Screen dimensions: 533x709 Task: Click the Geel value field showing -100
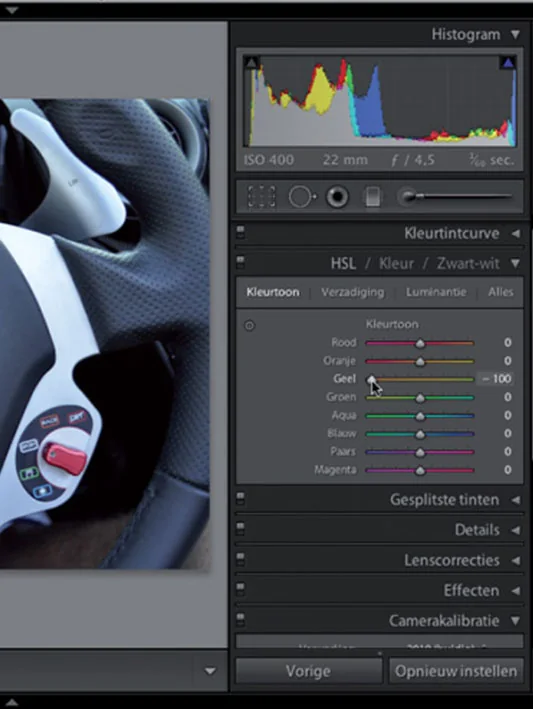coord(496,379)
